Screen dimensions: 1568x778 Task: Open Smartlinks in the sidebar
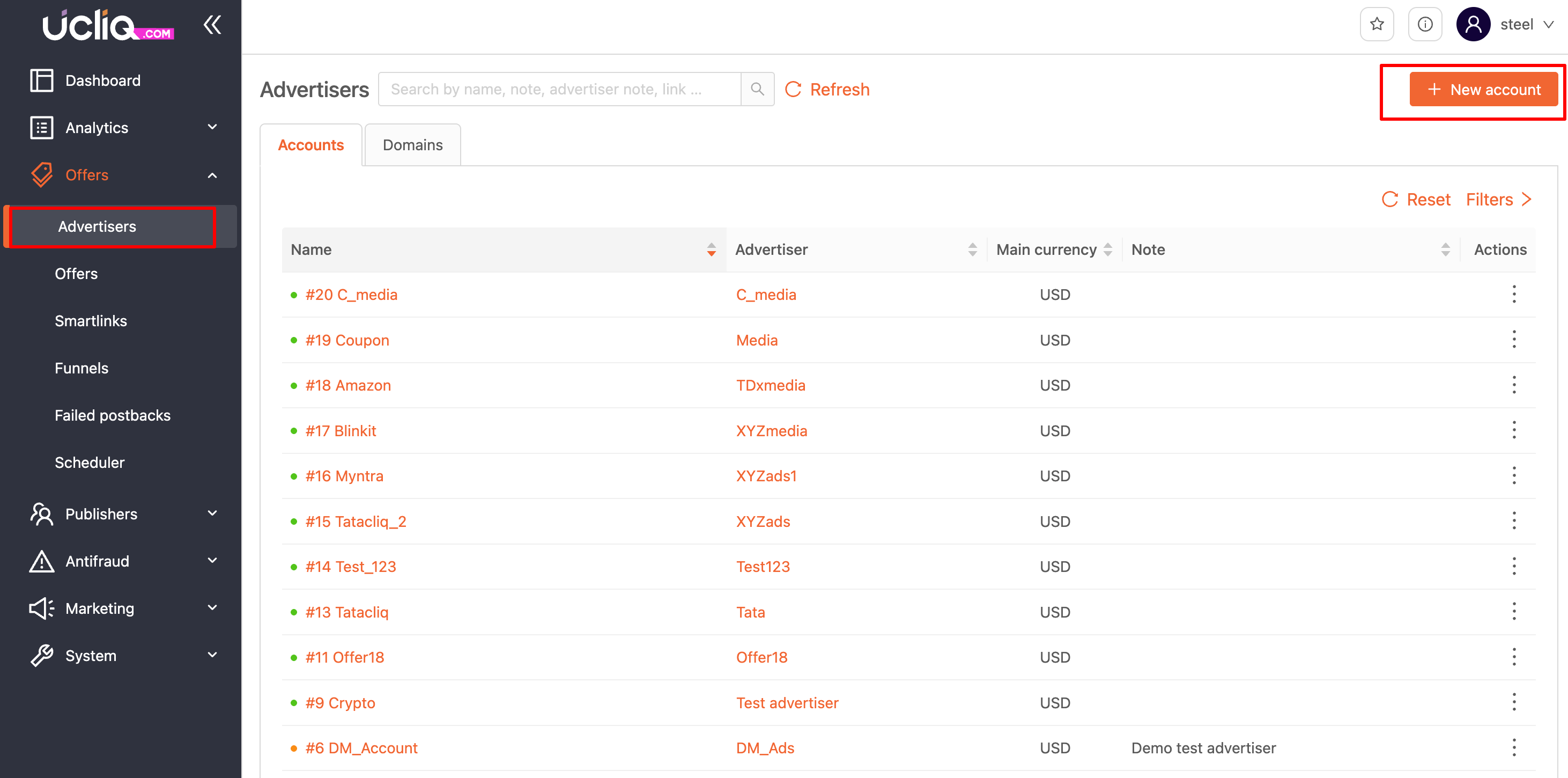coord(91,320)
